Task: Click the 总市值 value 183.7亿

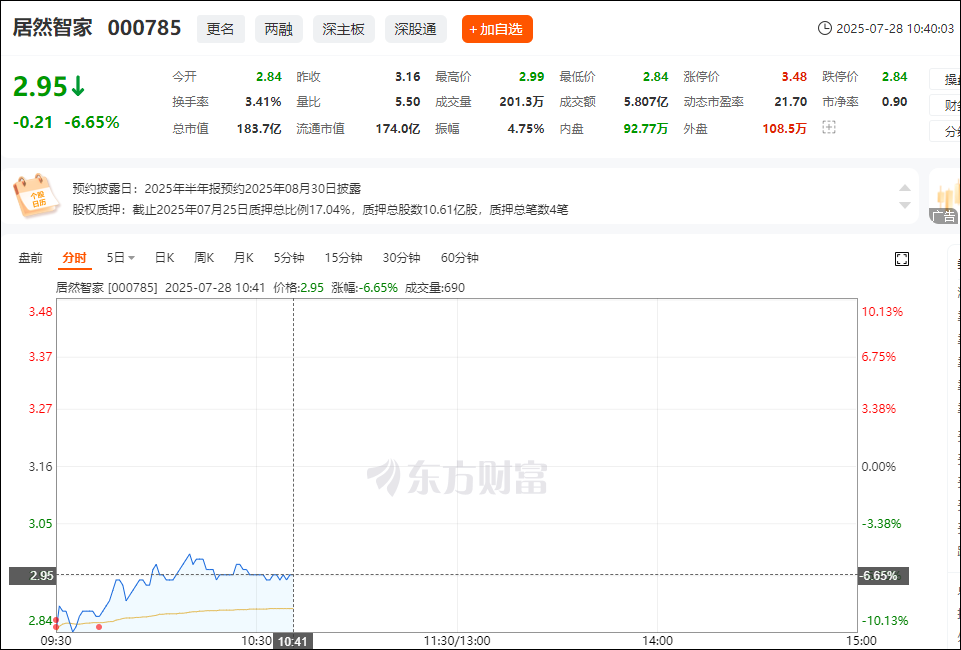Action: point(259,129)
